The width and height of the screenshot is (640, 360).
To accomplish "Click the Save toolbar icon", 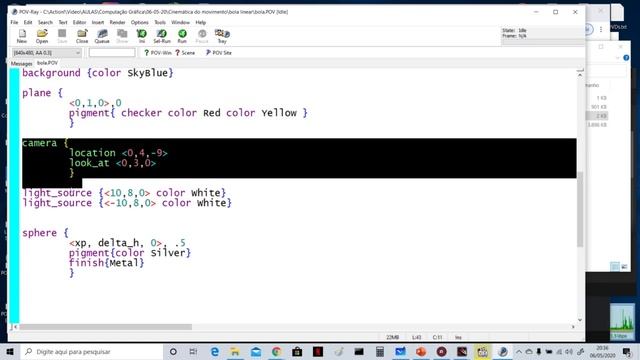I will 62,36.
